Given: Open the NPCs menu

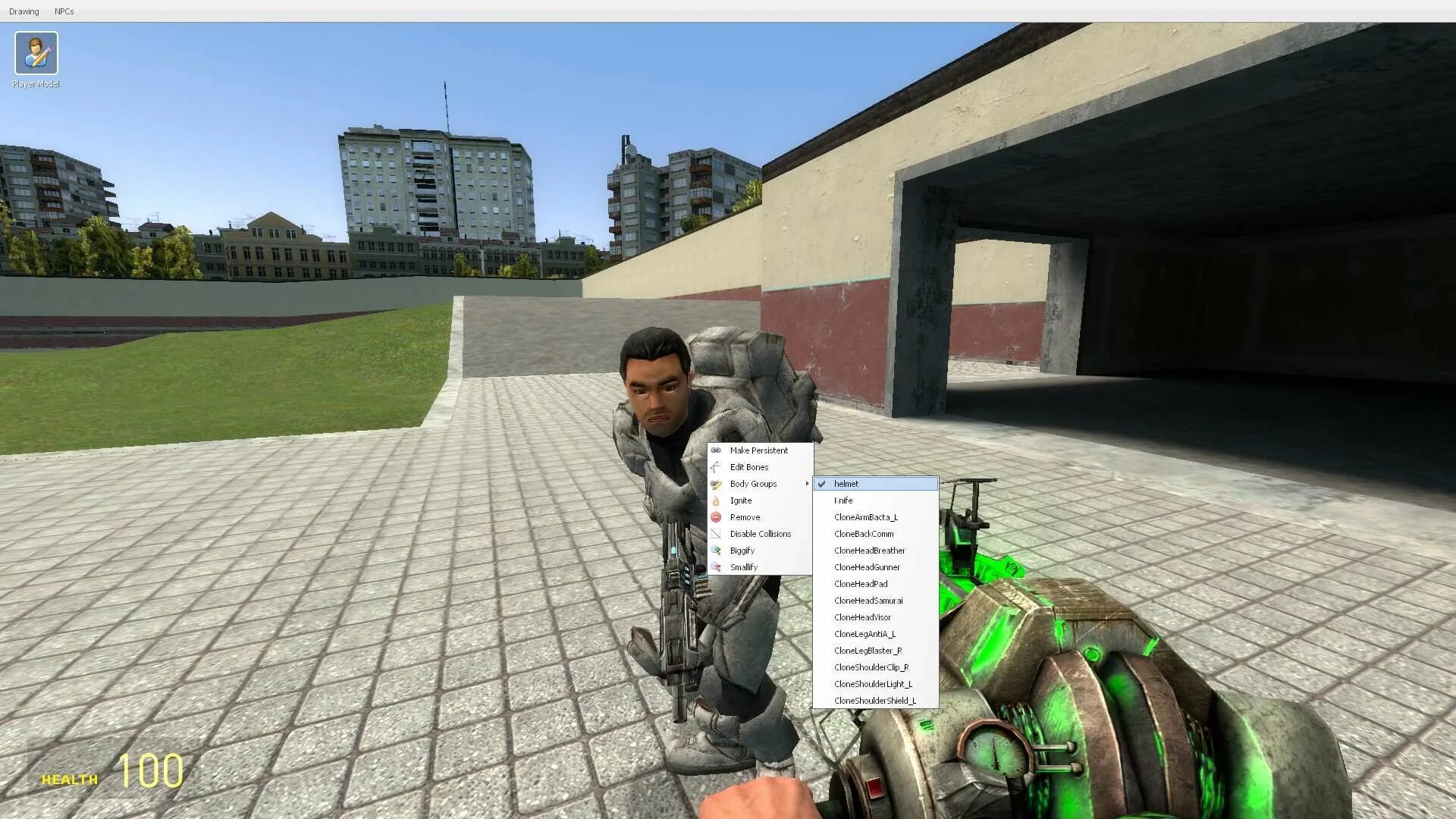Looking at the screenshot, I should (x=63, y=11).
